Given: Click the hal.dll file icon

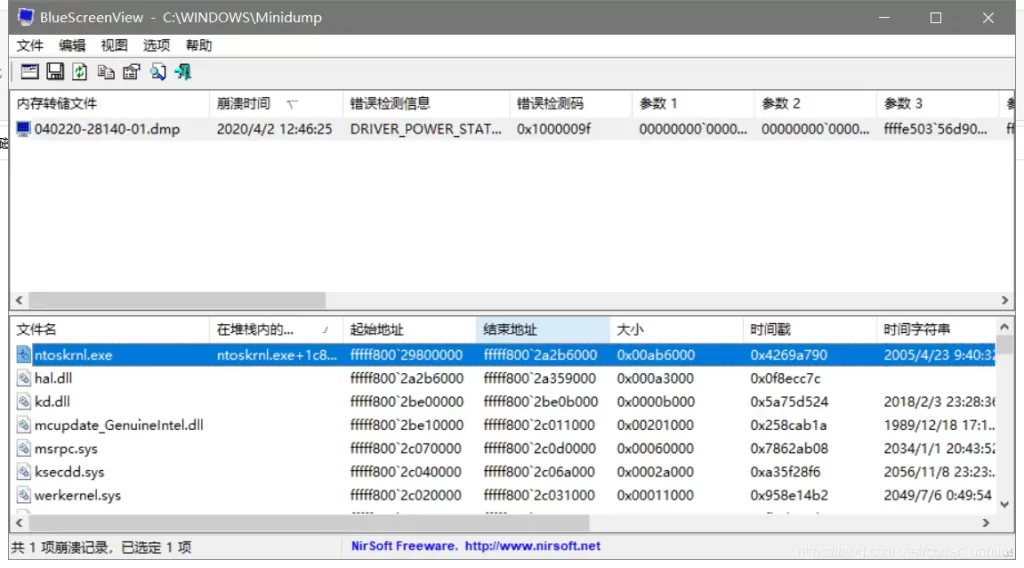Looking at the screenshot, I should pyautogui.click(x=24, y=378).
